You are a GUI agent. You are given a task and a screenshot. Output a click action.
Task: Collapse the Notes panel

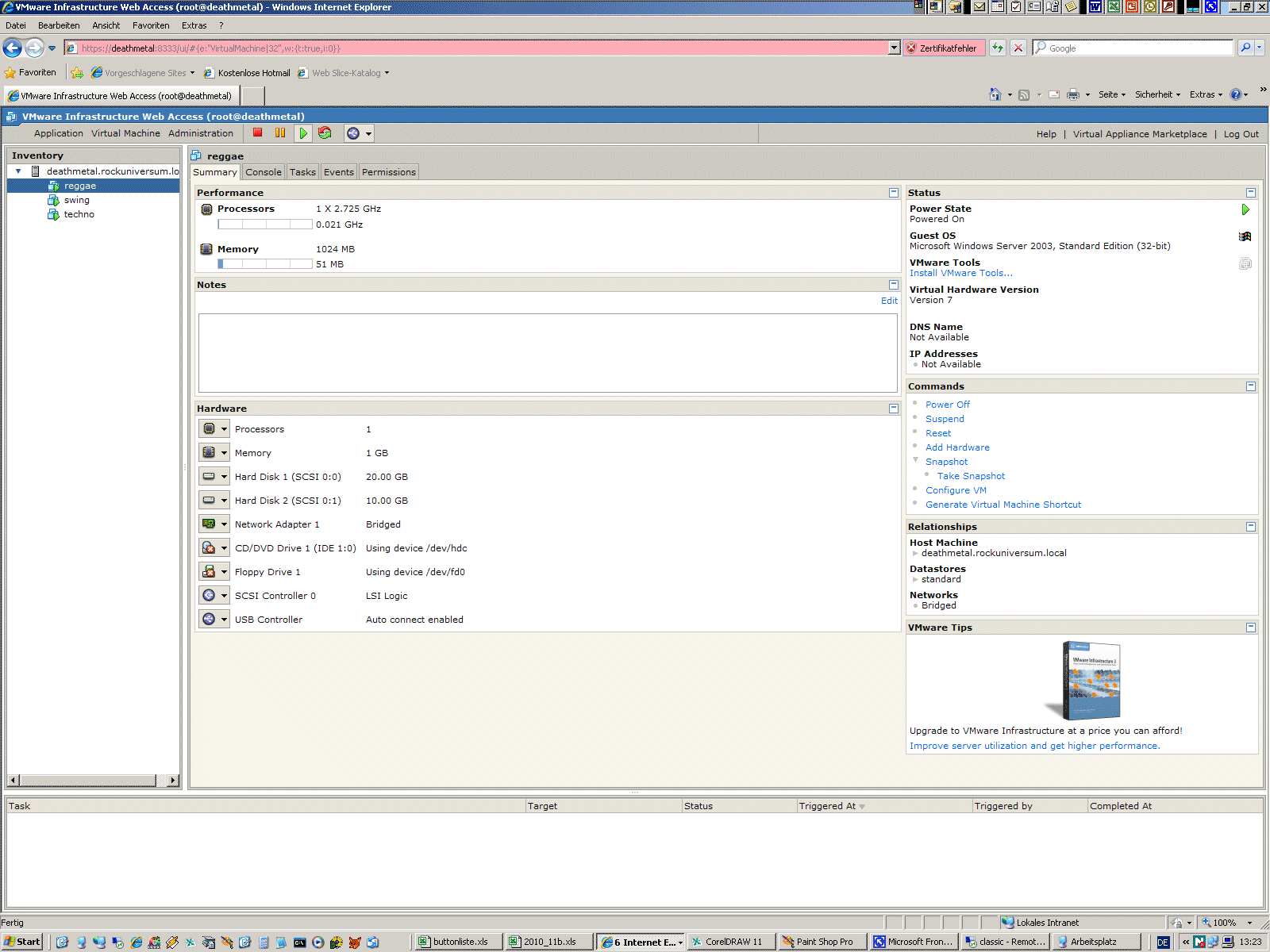click(x=894, y=285)
